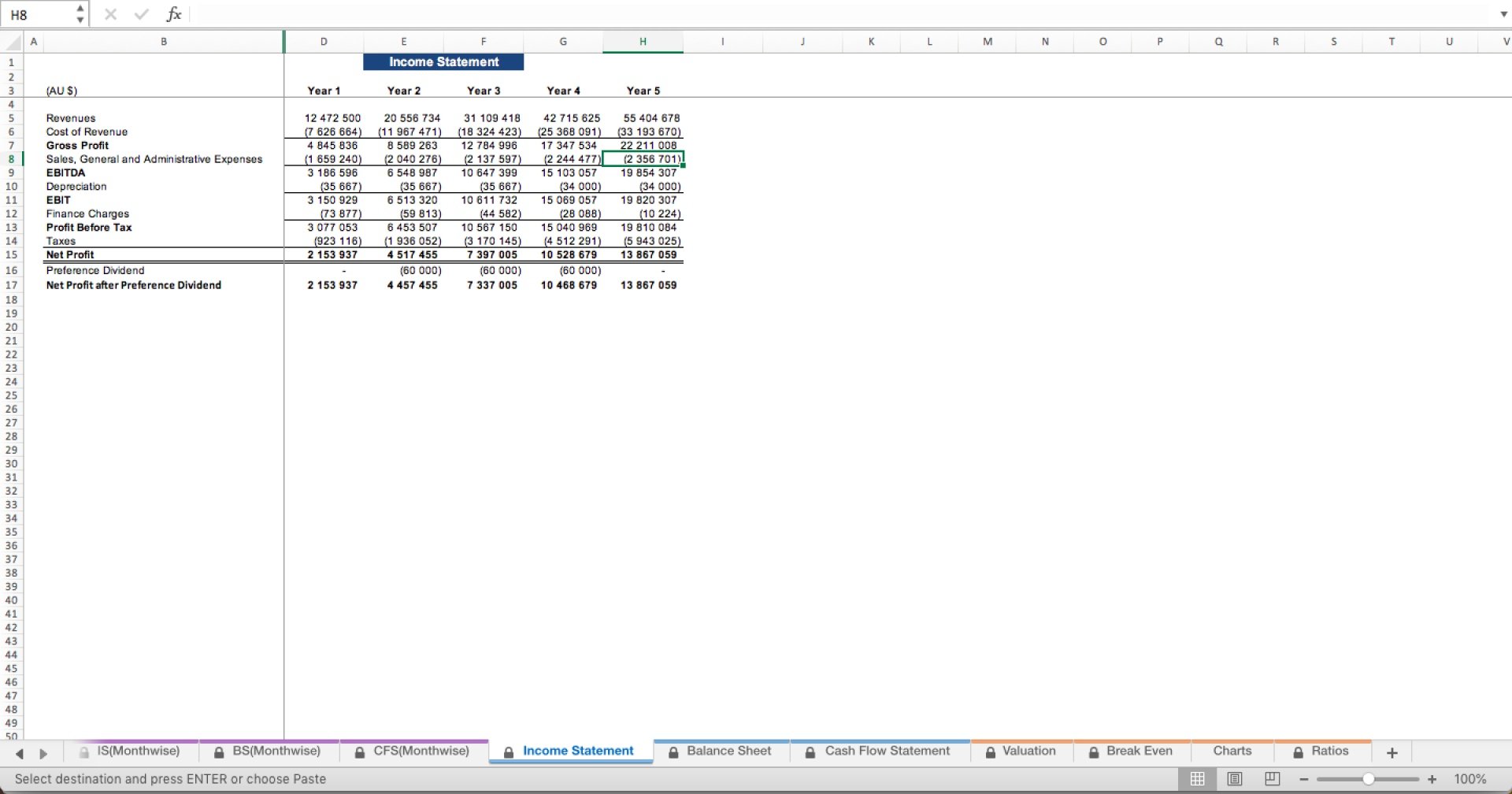Image resolution: width=1512 pixels, height=794 pixels.
Task: Click the zoom in plus button
Action: [x=1432, y=779]
